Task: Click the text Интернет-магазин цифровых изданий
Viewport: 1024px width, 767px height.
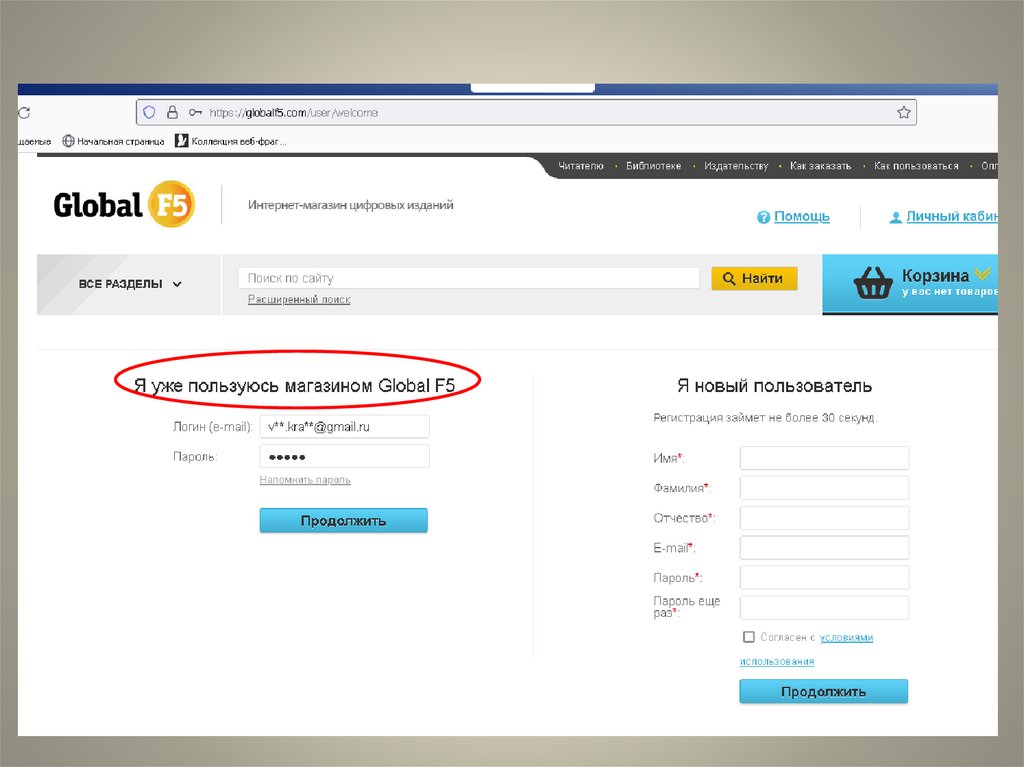Action: pyautogui.click(x=351, y=205)
